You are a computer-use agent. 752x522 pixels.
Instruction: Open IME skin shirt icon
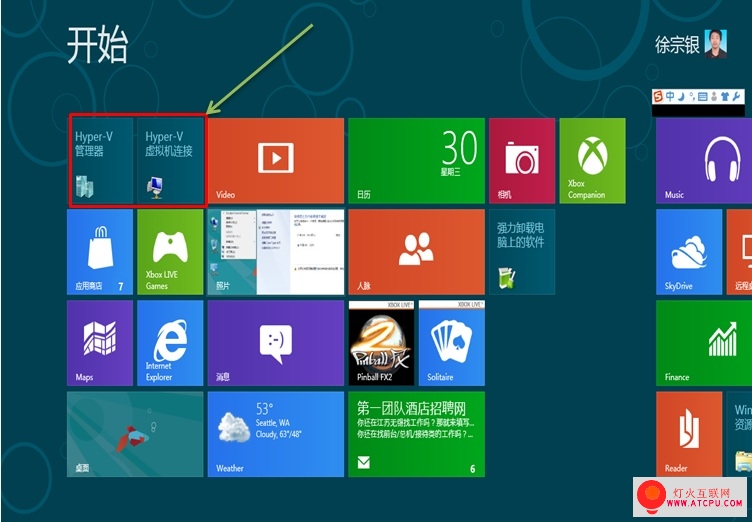tap(725, 96)
